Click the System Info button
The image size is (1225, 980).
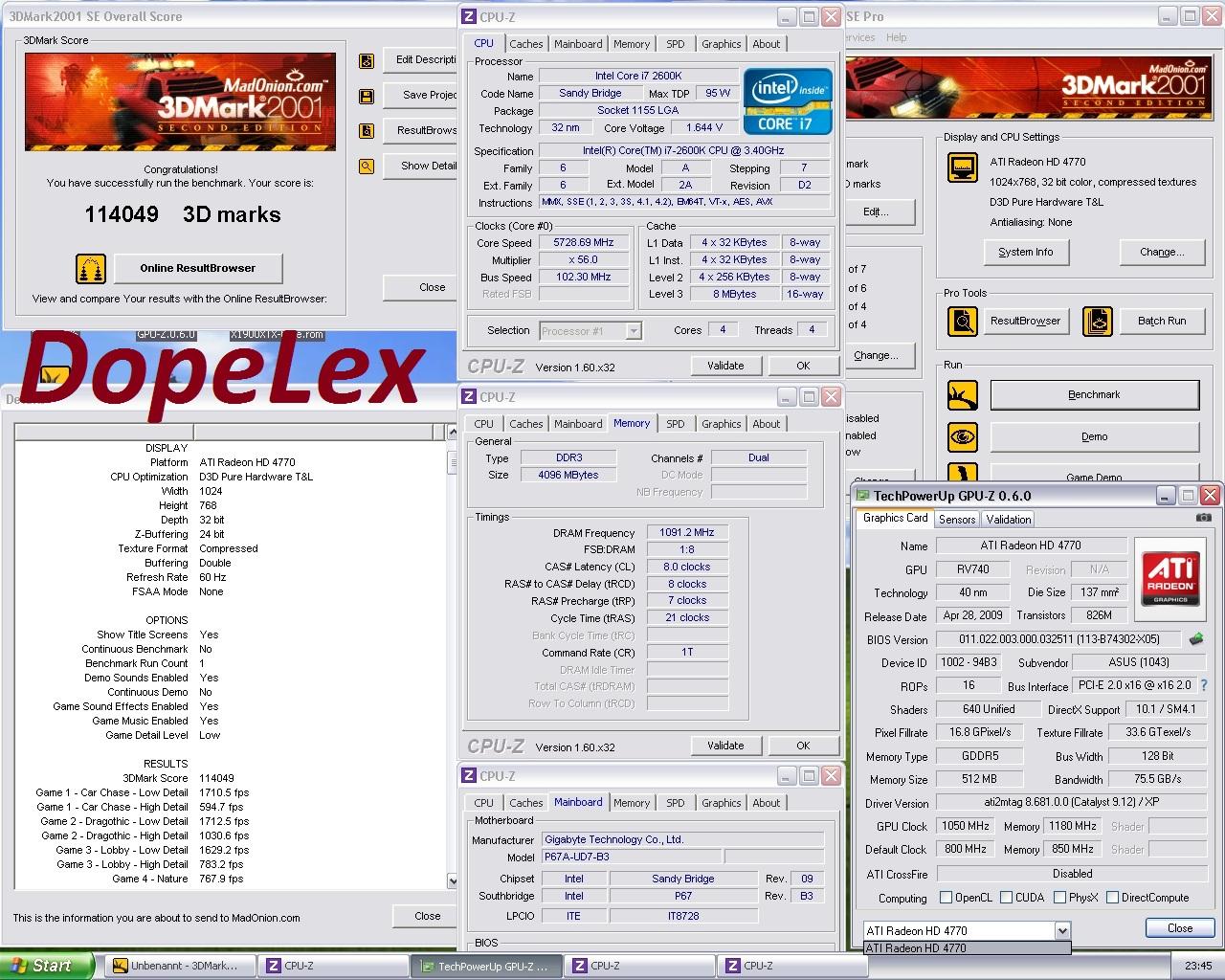[1025, 253]
